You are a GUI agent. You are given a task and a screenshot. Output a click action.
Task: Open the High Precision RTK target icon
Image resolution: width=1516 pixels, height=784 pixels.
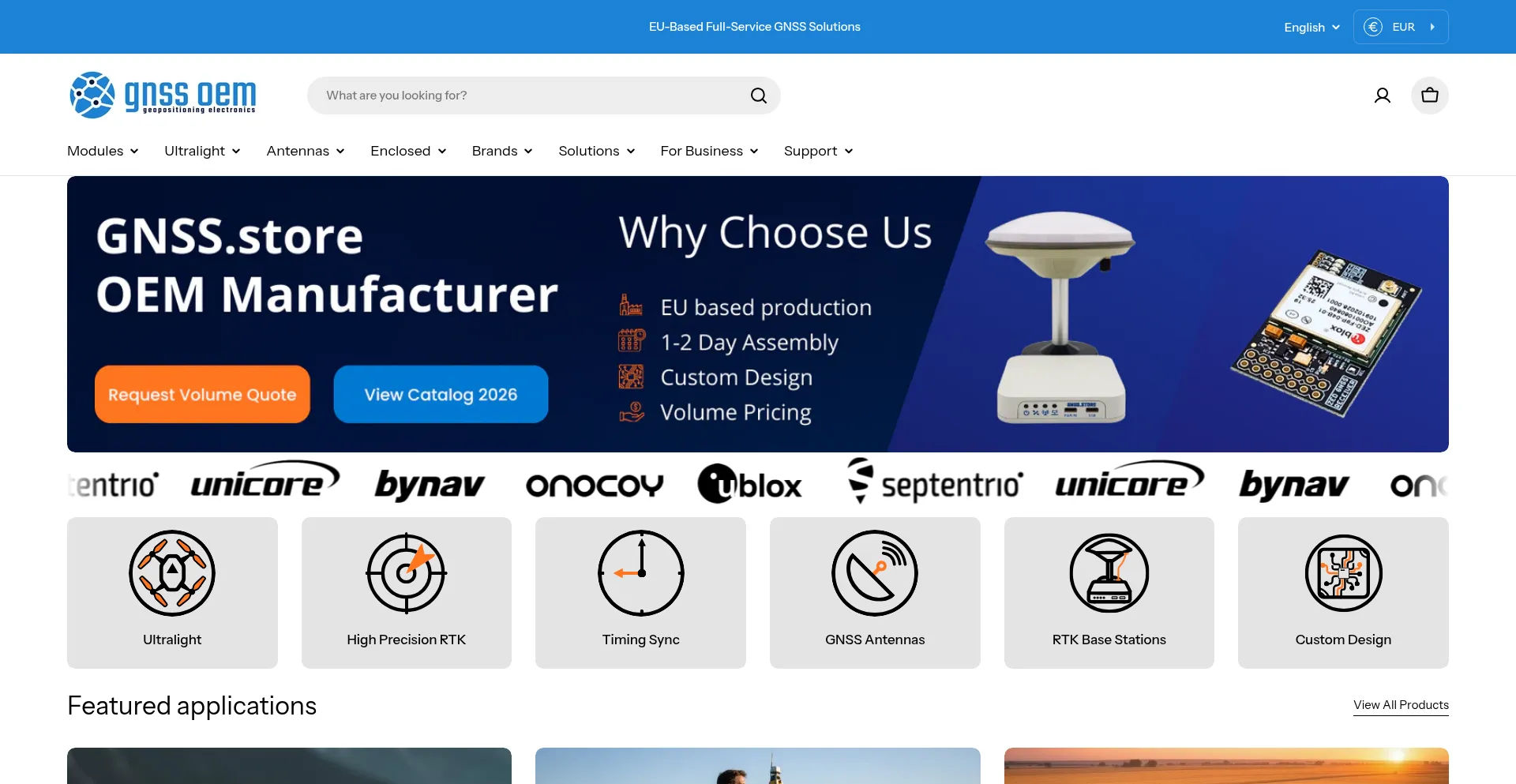(x=407, y=573)
